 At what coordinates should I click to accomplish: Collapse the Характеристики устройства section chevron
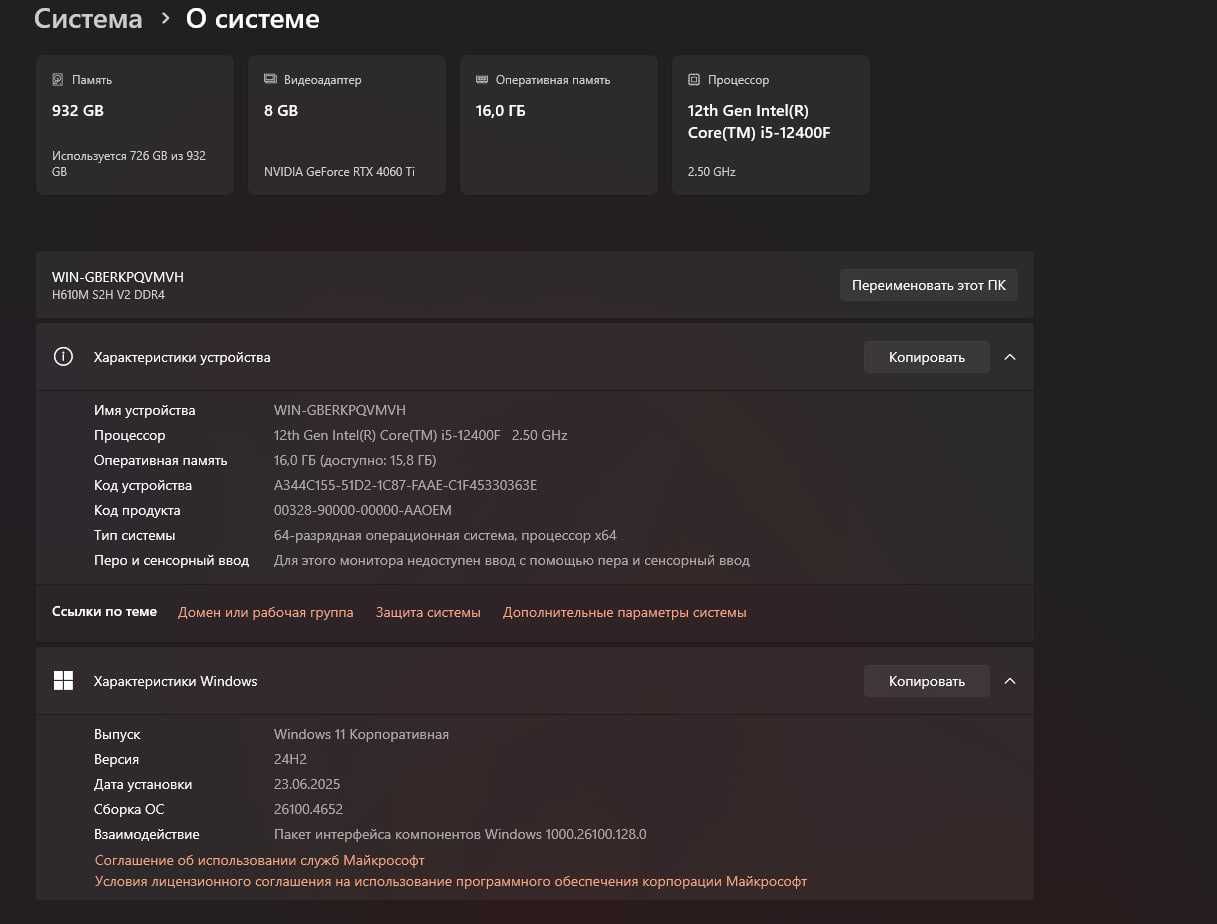pos(1010,357)
